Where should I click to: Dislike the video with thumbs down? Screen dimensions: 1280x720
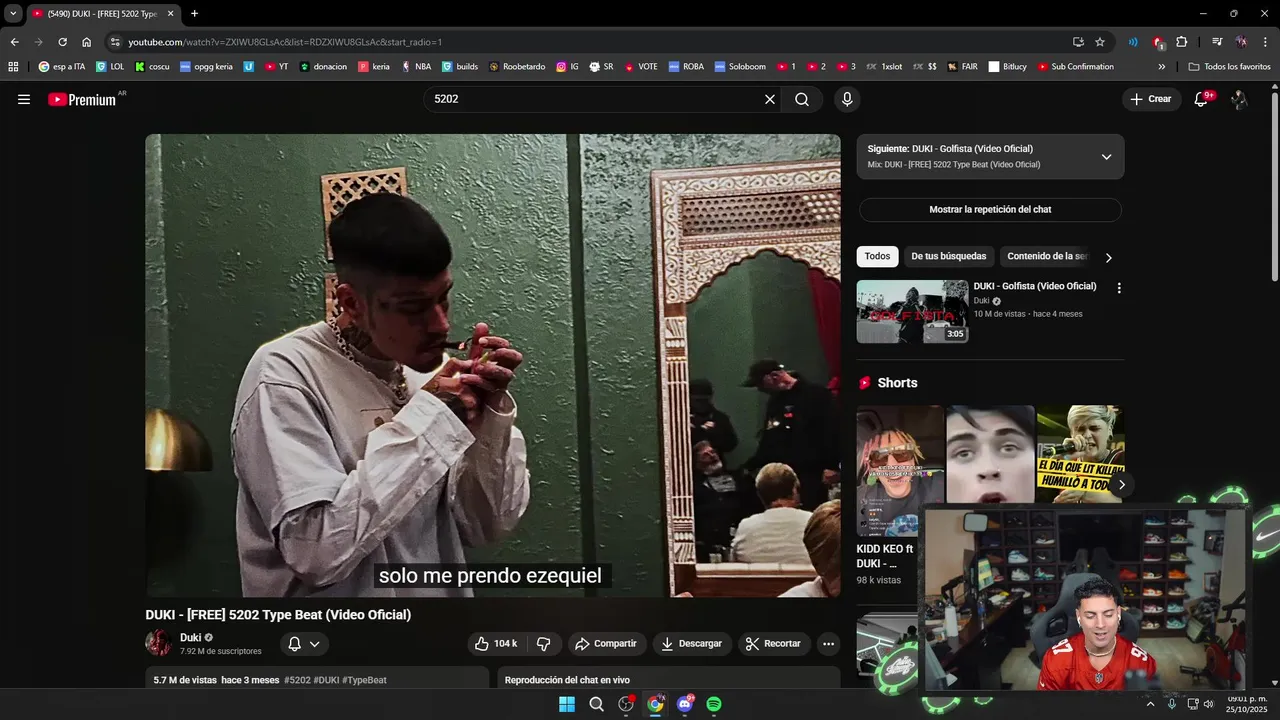click(x=544, y=643)
